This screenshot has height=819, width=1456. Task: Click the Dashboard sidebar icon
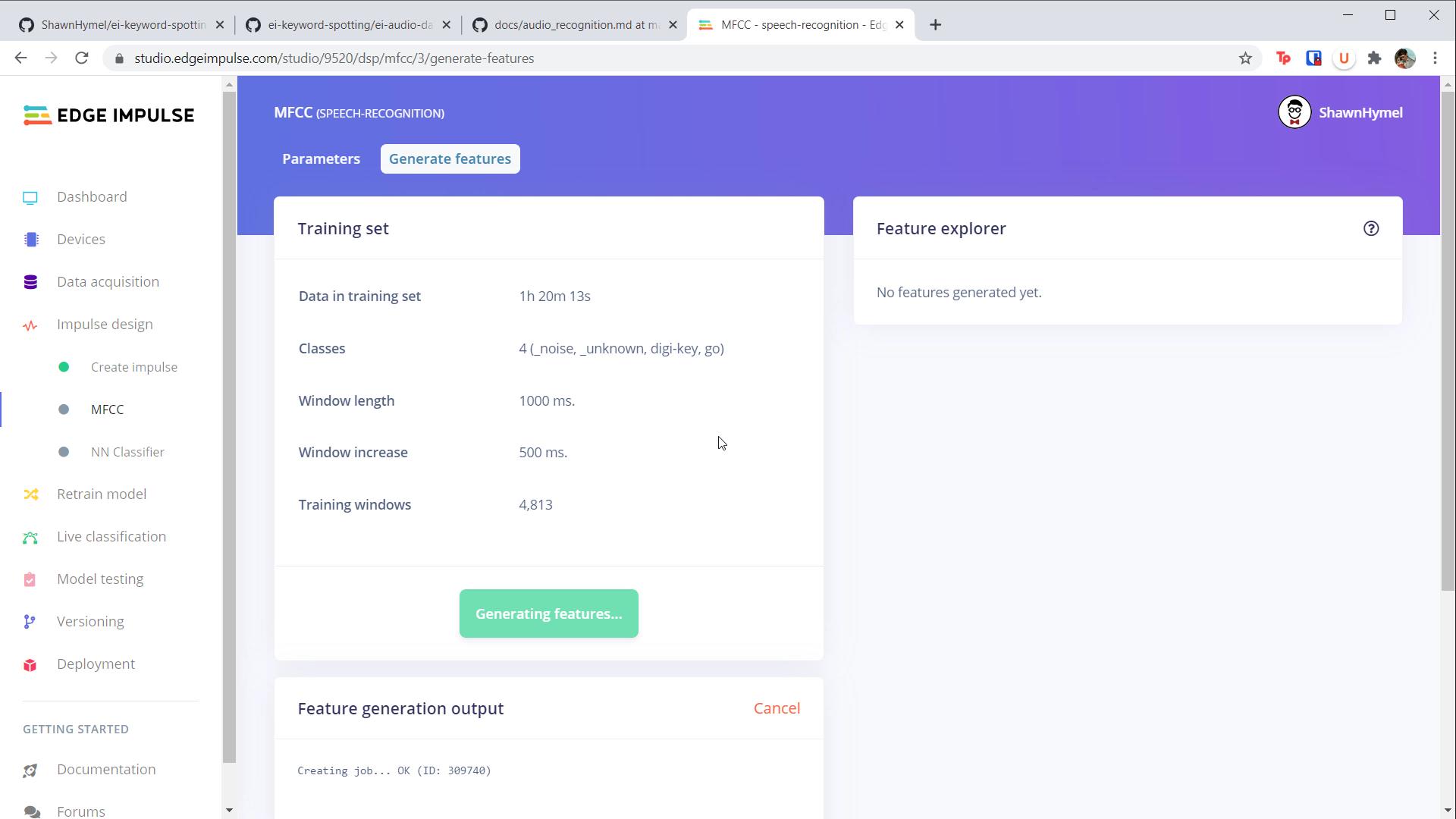(30, 196)
